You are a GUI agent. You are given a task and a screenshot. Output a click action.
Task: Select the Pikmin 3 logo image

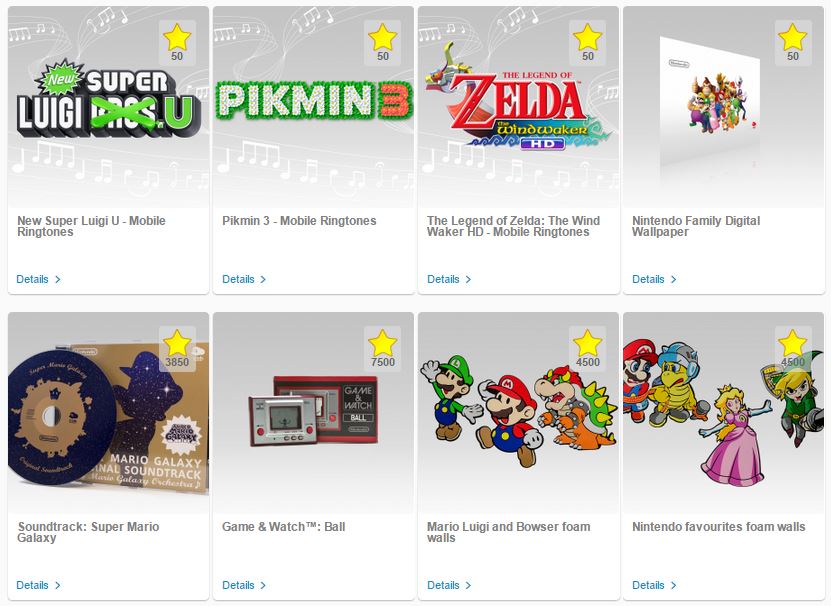coord(314,100)
